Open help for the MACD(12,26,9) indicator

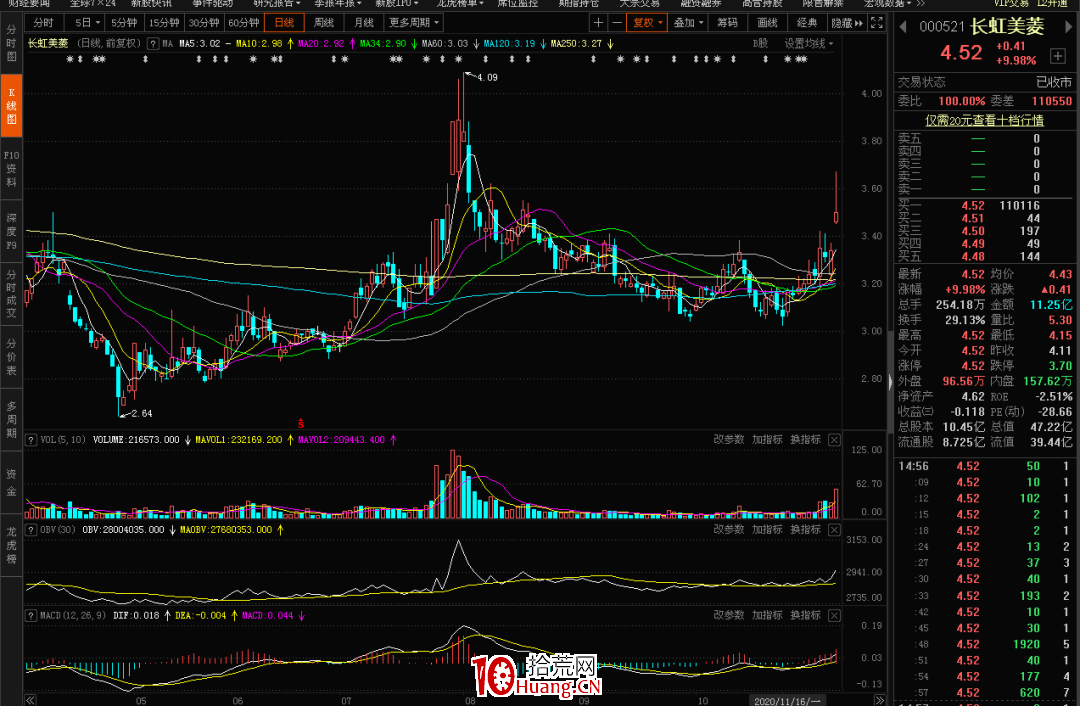31,615
